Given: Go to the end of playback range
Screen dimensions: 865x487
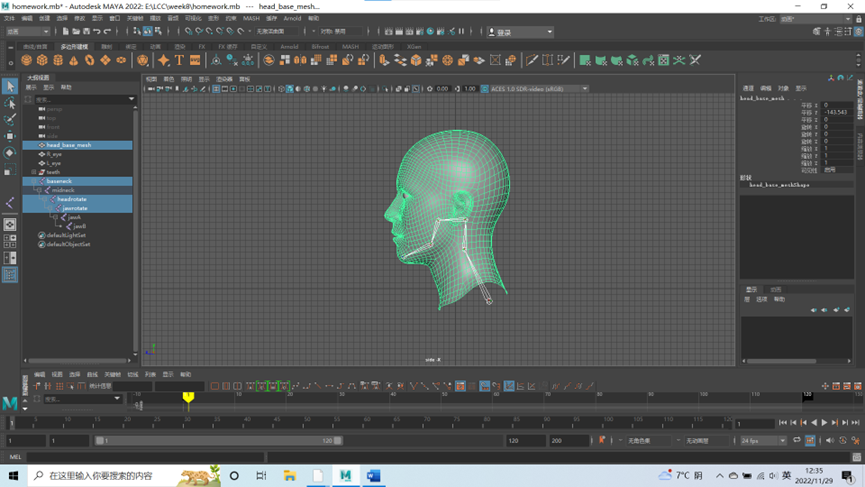Looking at the screenshot, I should coord(856,423).
